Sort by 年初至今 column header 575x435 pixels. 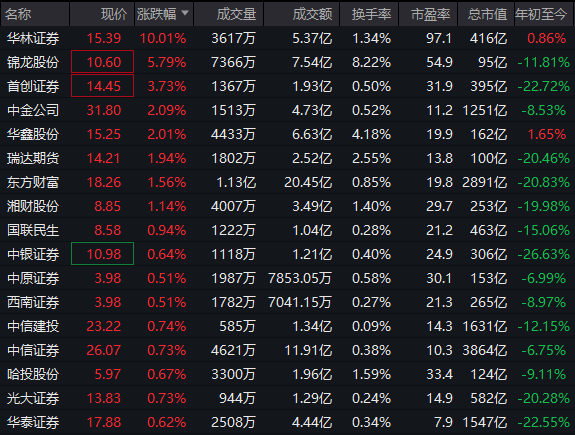tap(545, 14)
